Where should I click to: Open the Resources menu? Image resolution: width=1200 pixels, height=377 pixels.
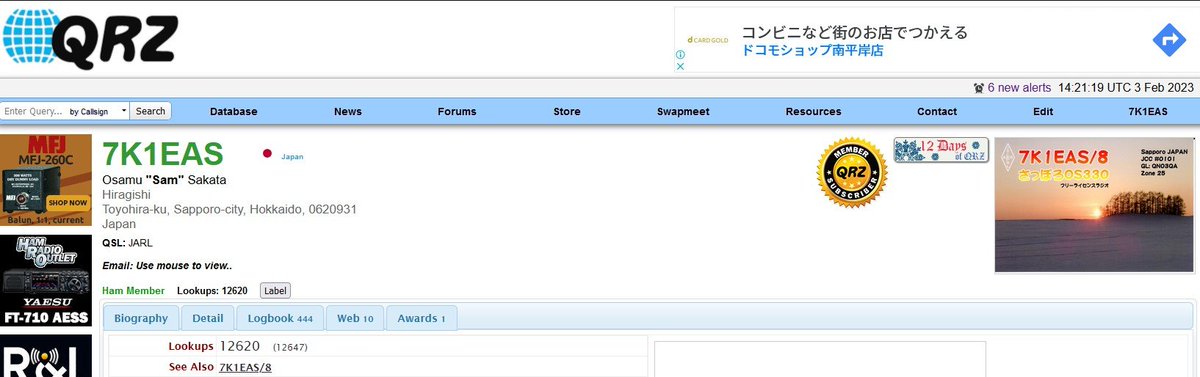click(x=813, y=111)
